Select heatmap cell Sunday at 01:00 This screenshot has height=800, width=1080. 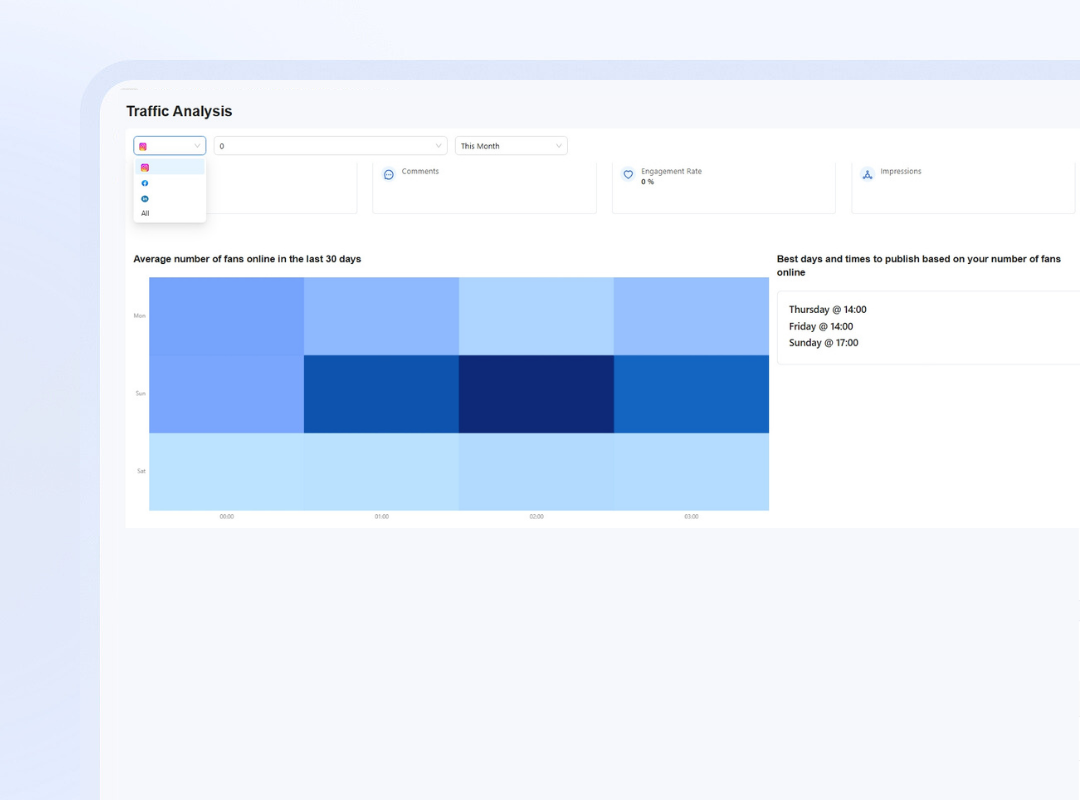[x=382, y=394]
